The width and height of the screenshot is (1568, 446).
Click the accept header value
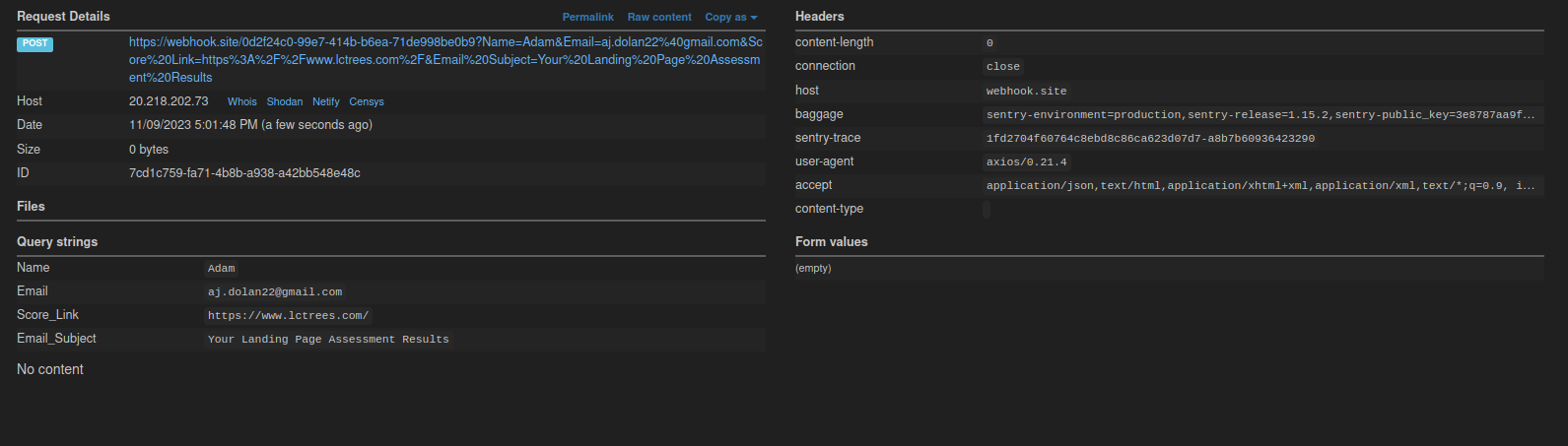[1260, 185]
